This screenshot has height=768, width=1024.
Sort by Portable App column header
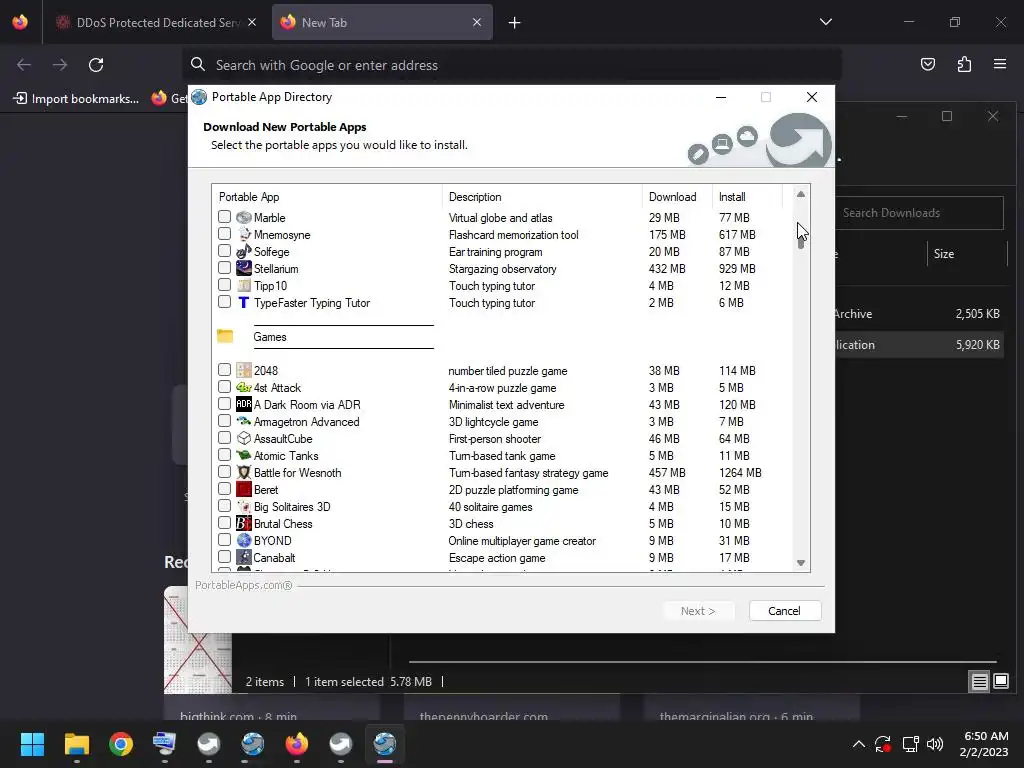tap(327, 197)
